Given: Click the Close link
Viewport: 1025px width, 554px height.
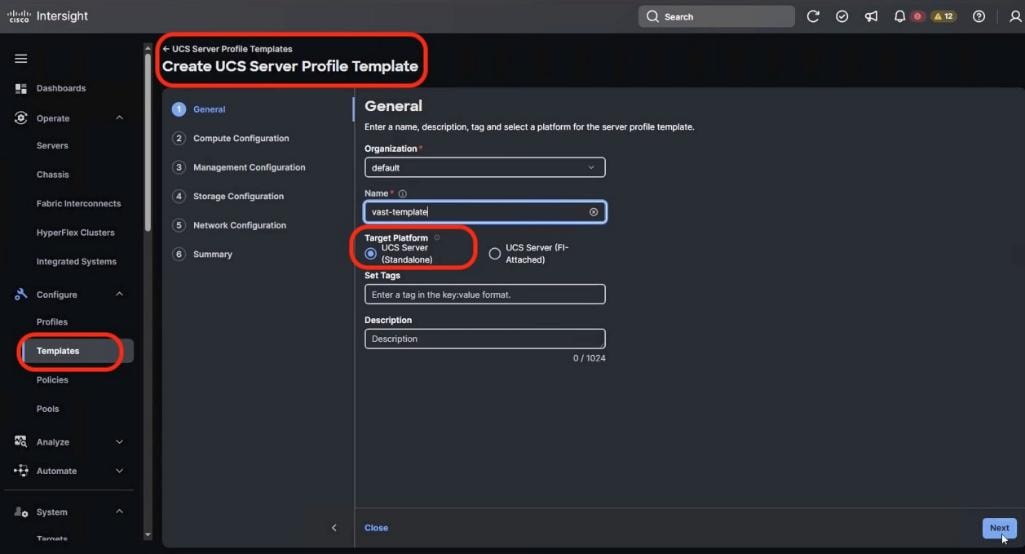Looking at the screenshot, I should point(376,528).
